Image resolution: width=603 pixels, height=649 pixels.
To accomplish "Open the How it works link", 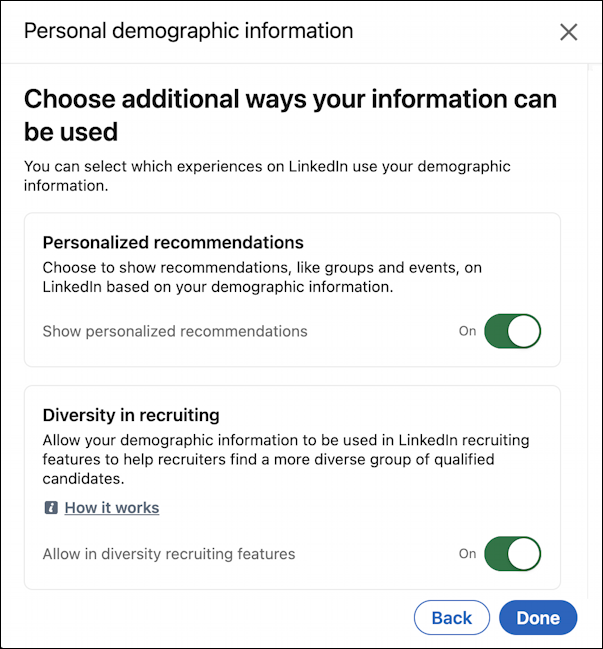I will coord(112,507).
